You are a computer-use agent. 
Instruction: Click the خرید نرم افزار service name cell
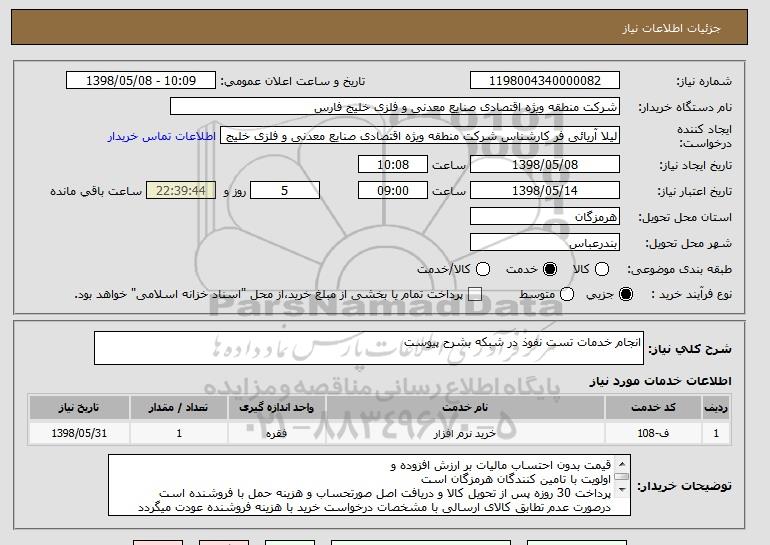[x=465, y=433]
